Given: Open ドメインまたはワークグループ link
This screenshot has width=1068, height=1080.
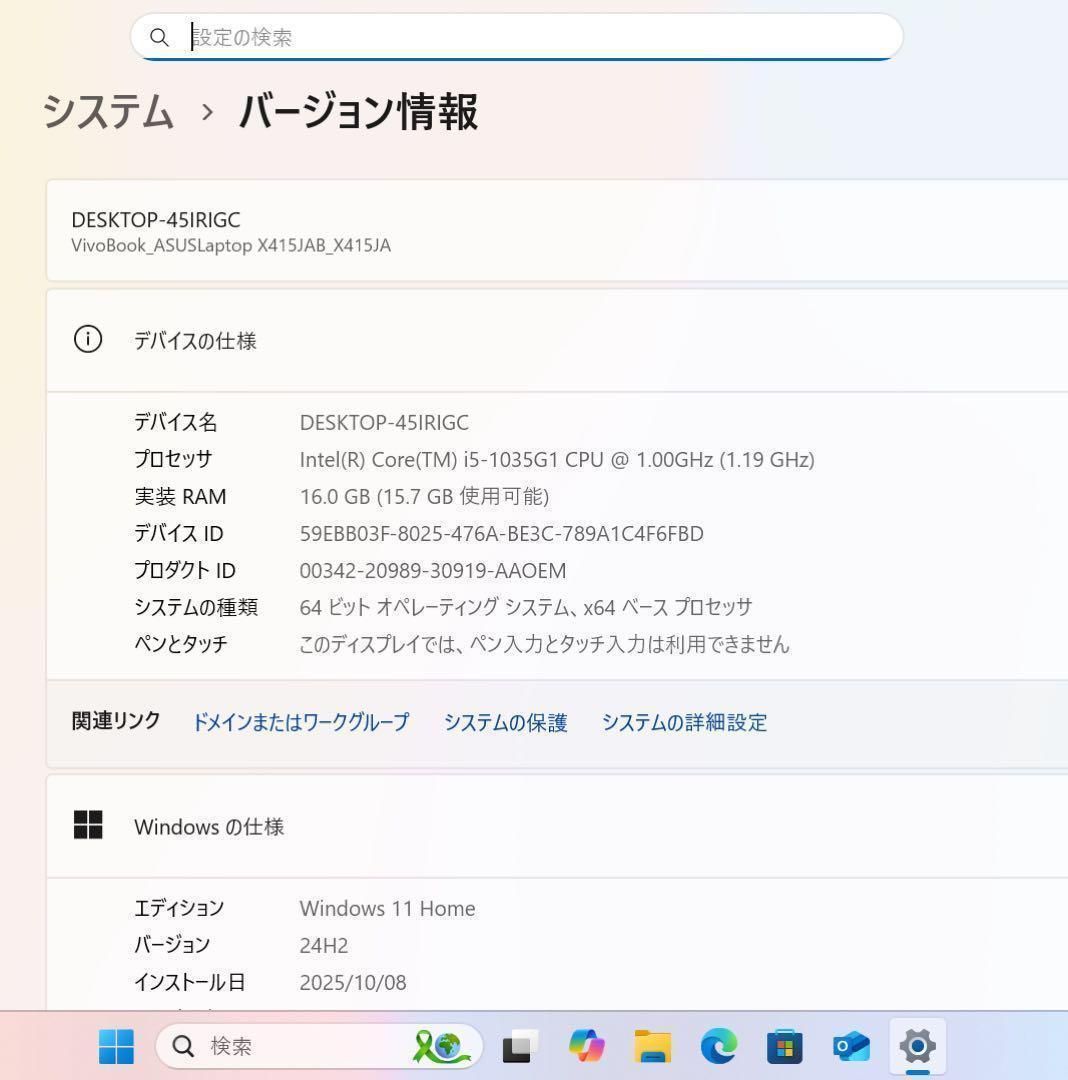Looking at the screenshot, I should click(300, 722).
